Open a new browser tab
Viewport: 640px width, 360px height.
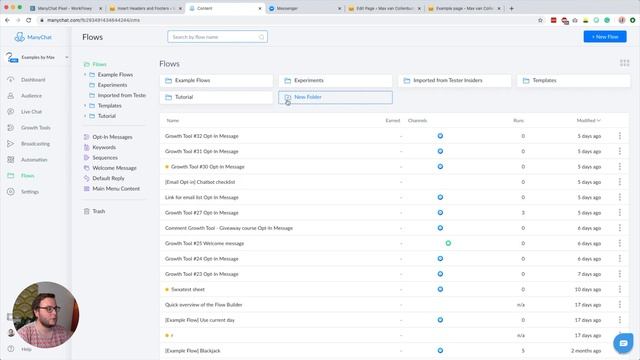click(511, 8)
